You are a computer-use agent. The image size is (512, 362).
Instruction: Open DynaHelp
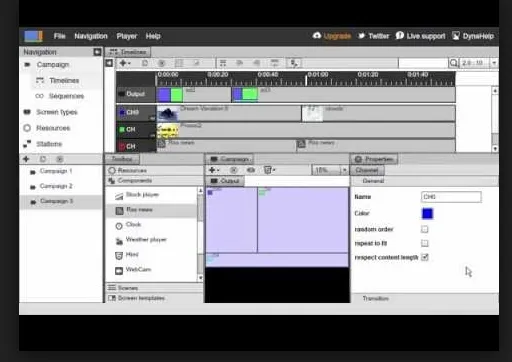pos(473,36)
